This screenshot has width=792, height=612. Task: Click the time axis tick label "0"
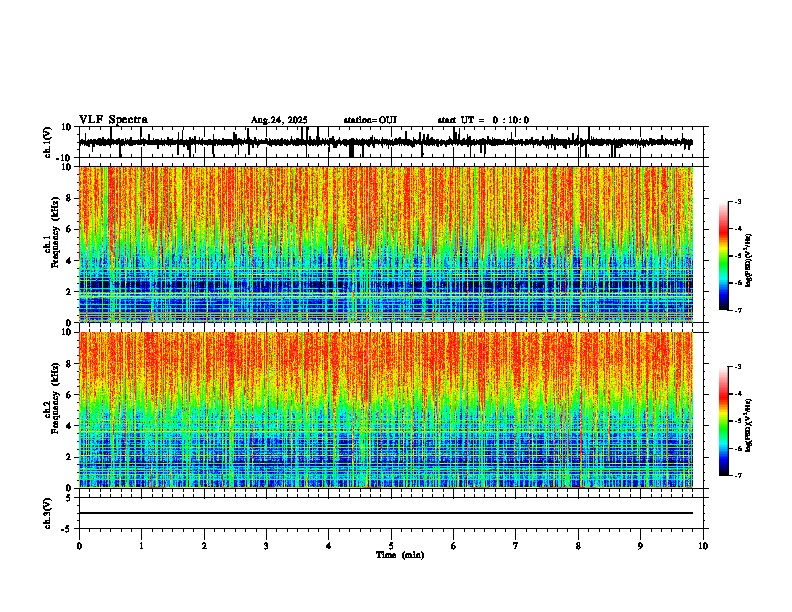(79, 546)
